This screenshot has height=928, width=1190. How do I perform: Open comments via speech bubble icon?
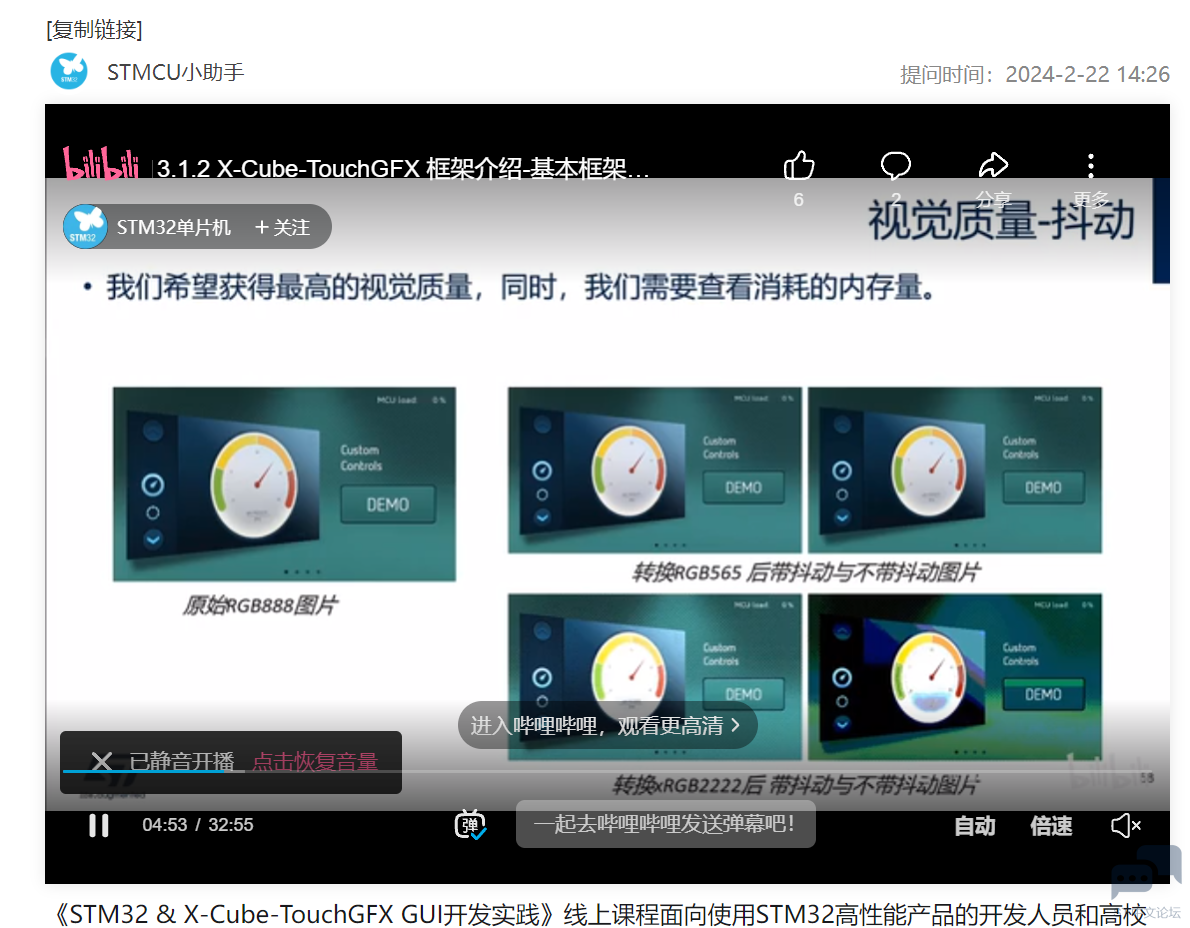click(x=896, y=165)
